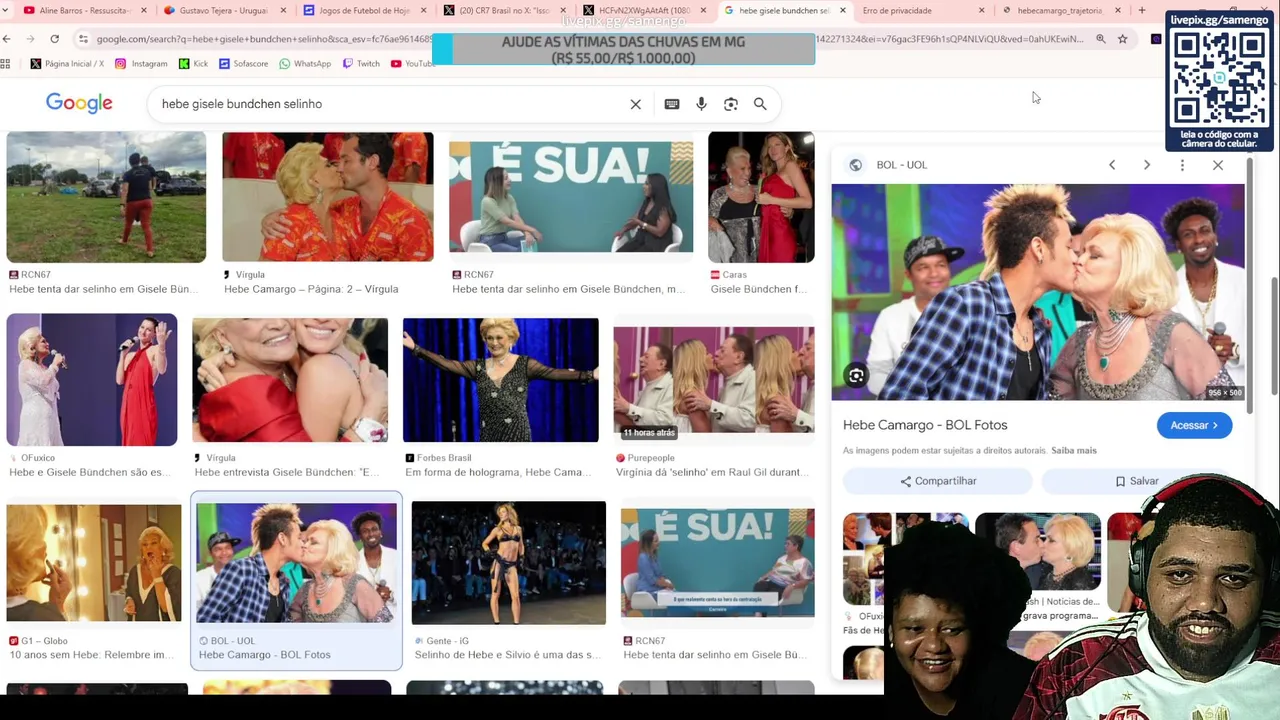Select the BOL - UOL Hebe Camargo thumbnail

(296, 563)
